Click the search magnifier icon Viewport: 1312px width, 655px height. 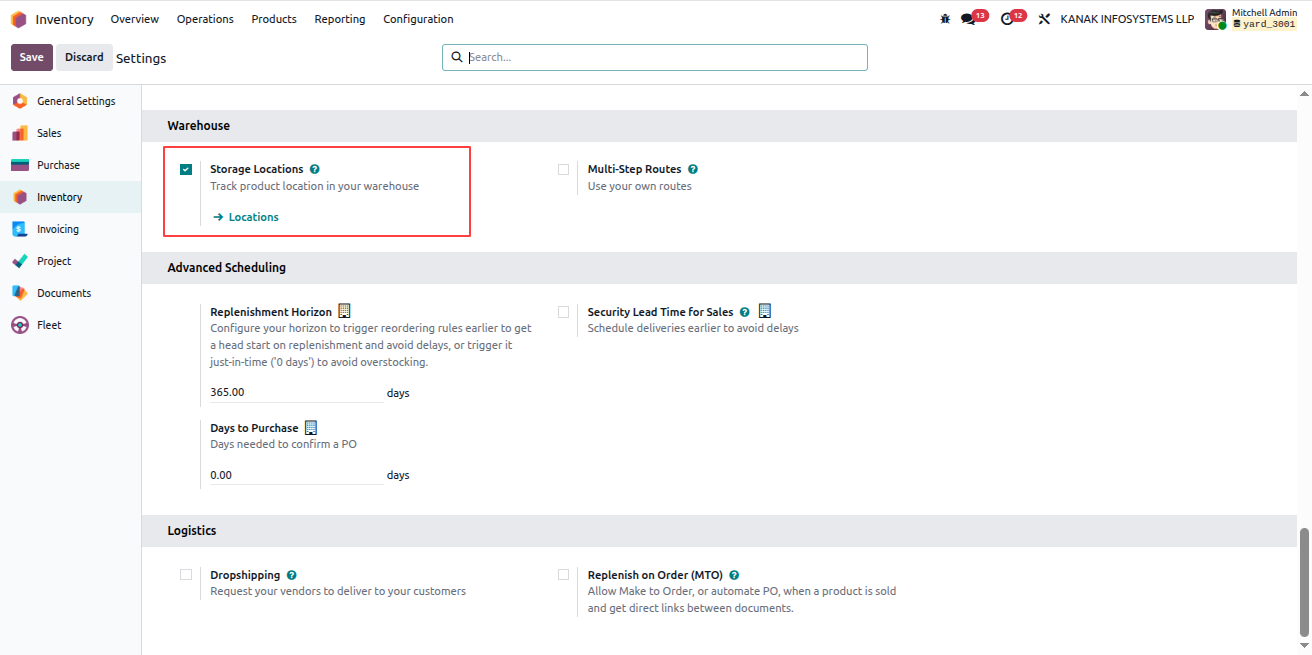pos(457,57)
